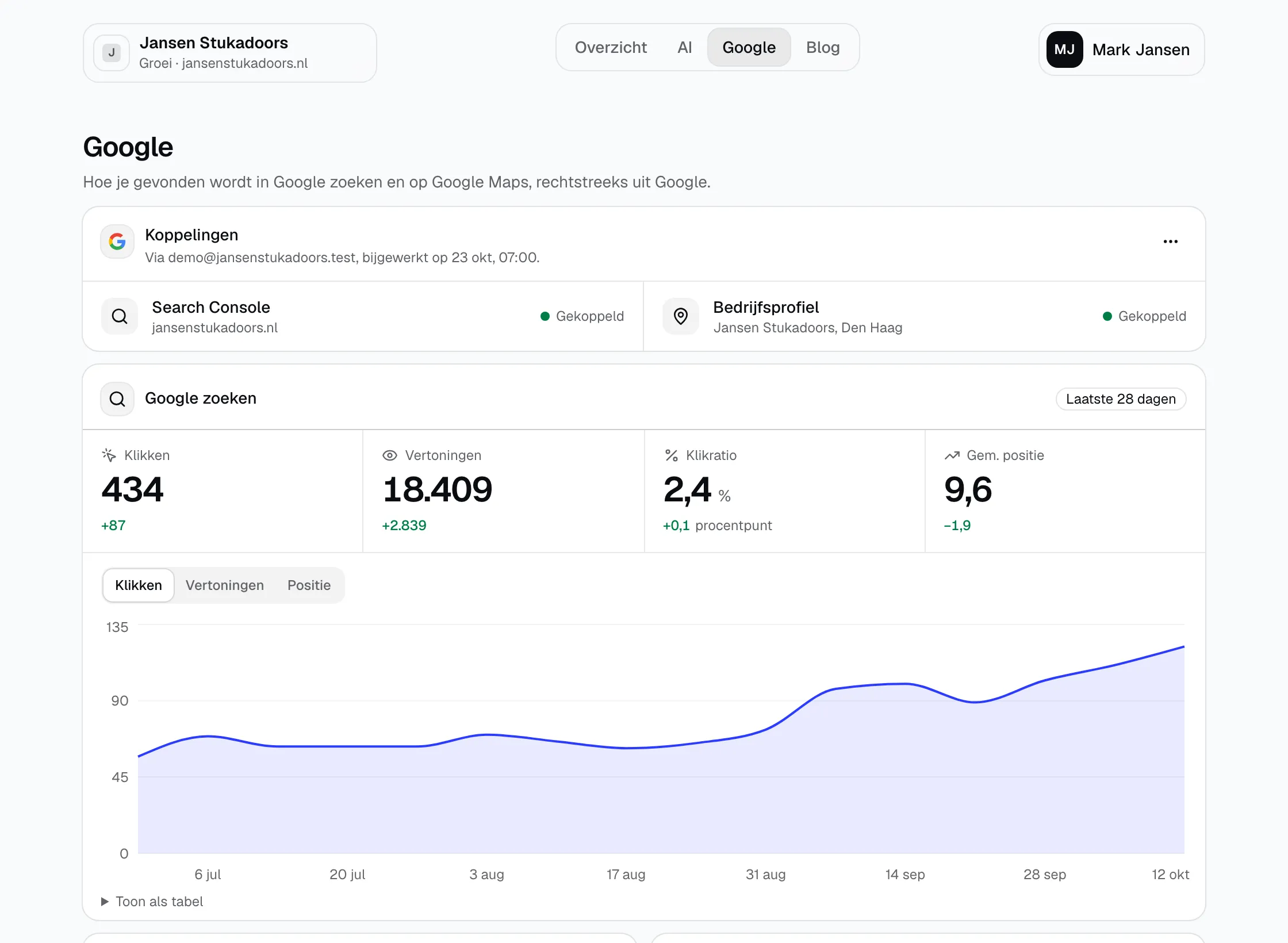
Task: Expand Toon als tabel
Action: [152, 902]
